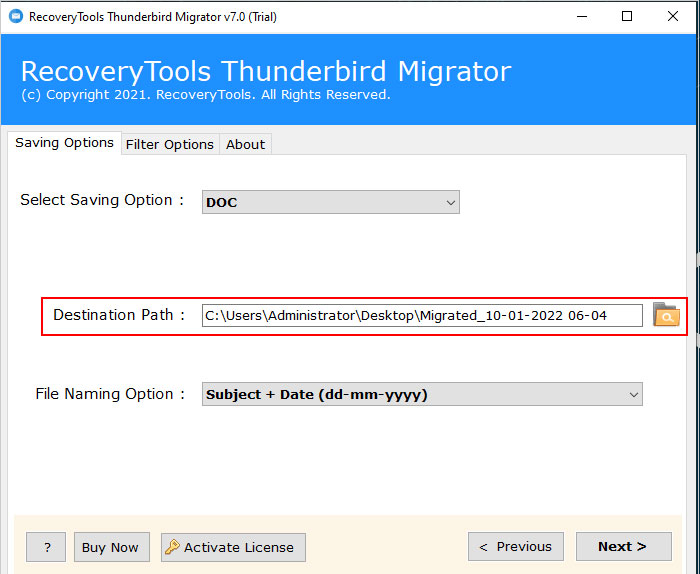Click Activate License button
Screen dimensions: 700x574
click(233, 547)
